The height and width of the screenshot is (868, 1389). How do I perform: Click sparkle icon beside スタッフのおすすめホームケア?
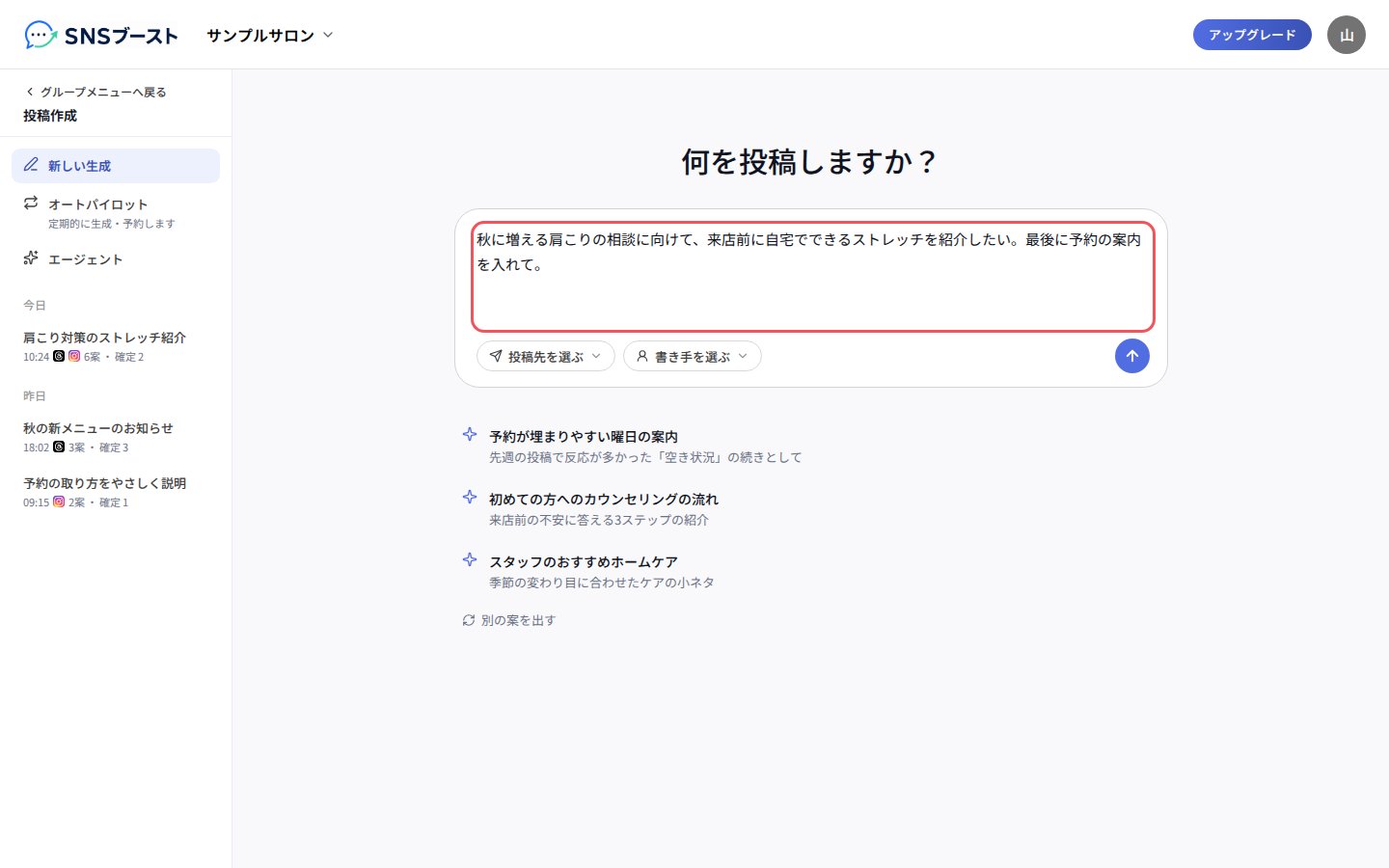click(x=470, y=559)
